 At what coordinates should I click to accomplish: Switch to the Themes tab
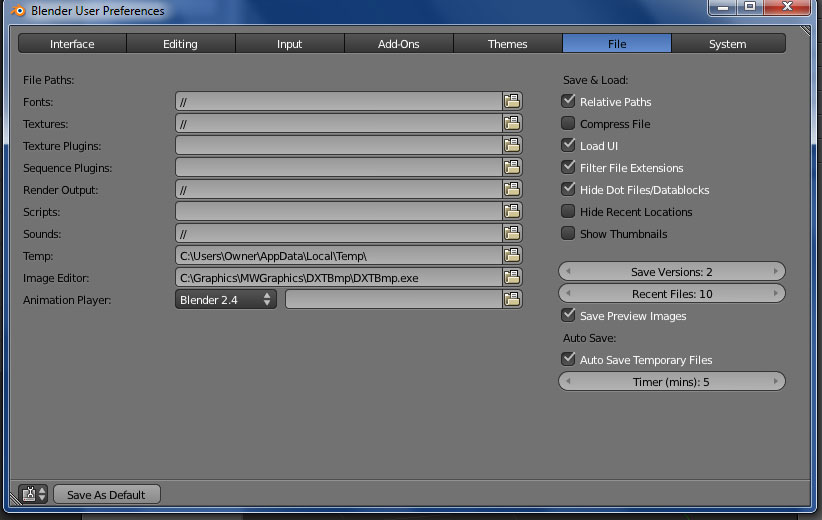(x=507, y=44)
